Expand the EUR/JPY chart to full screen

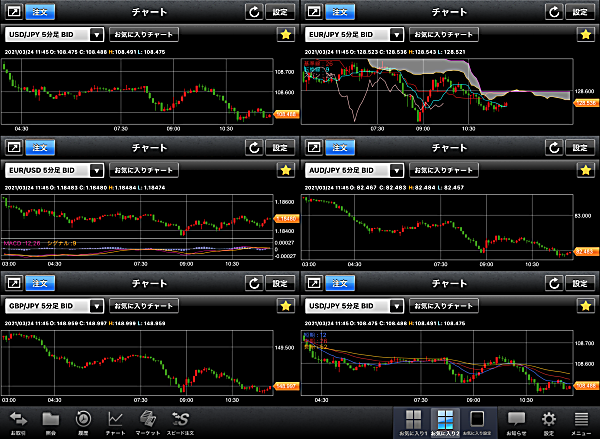click(x=314, y=12)
